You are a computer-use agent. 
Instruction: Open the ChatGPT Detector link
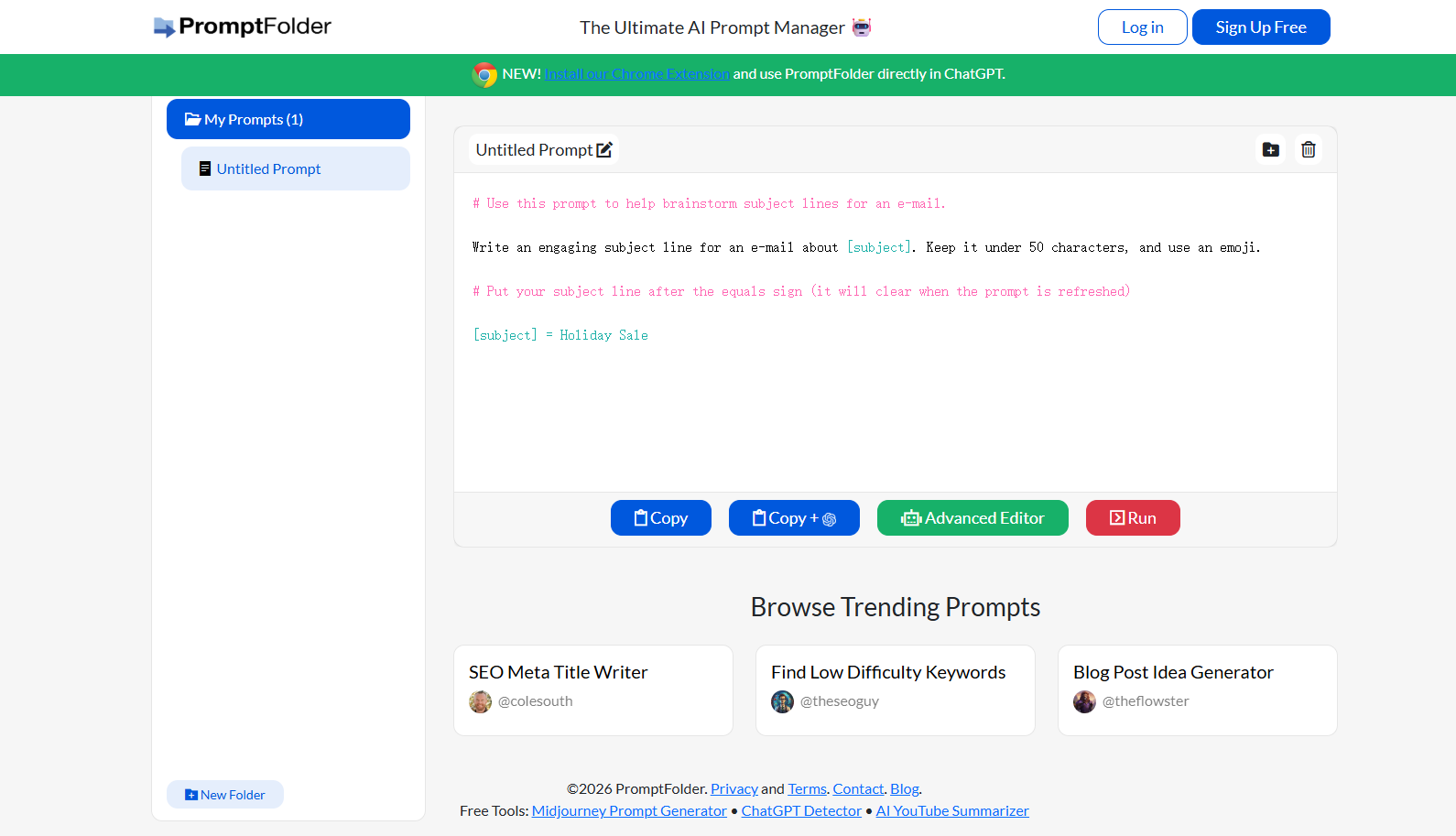[x=801, y=810]
